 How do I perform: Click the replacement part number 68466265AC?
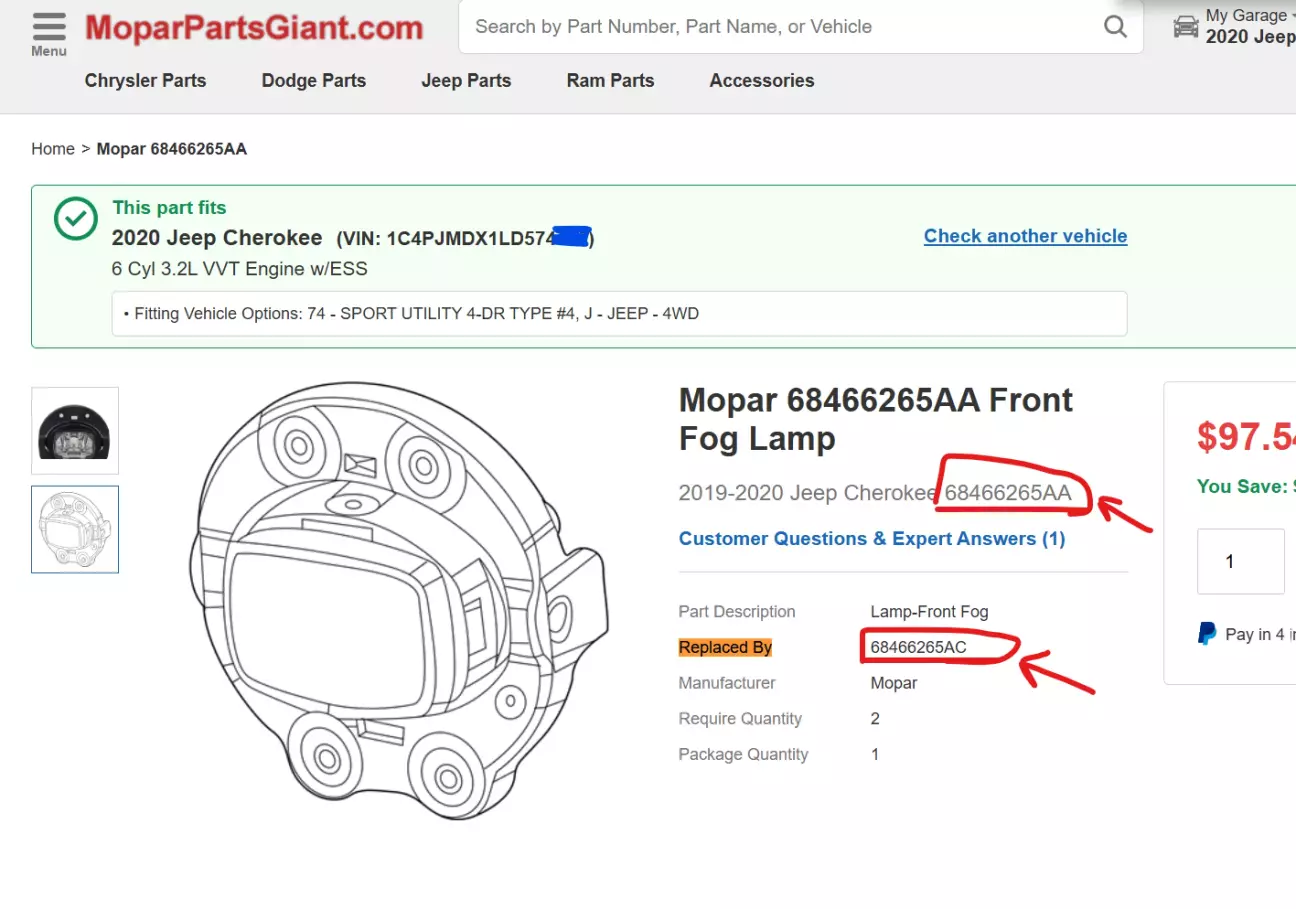(918, 647)
